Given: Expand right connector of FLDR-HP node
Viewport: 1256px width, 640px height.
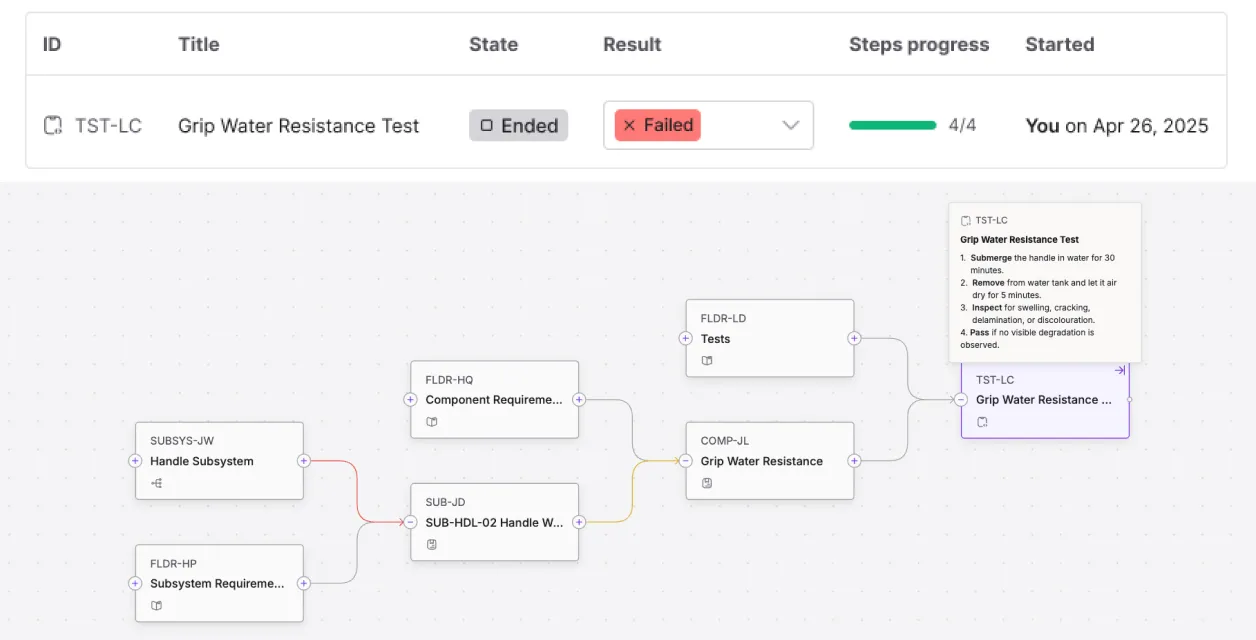Looking at the screenshot, I should tap(303, 583).
